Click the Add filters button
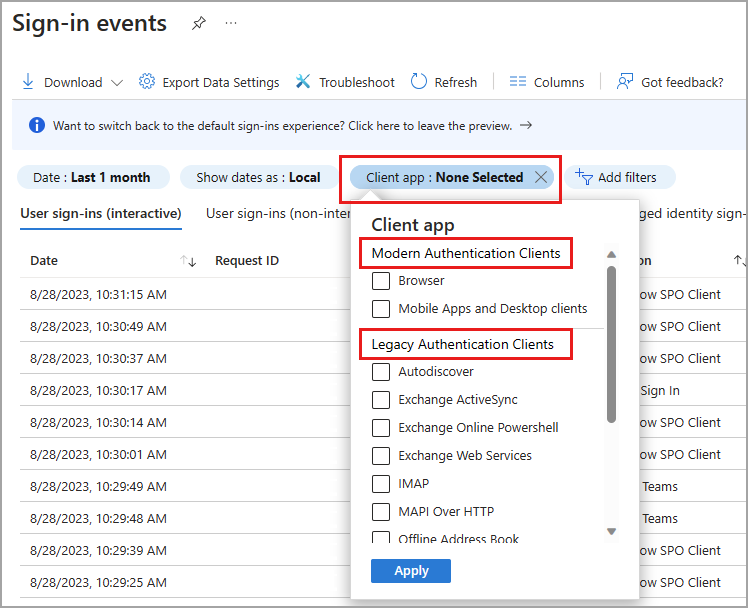 click(x=618, y=177)
